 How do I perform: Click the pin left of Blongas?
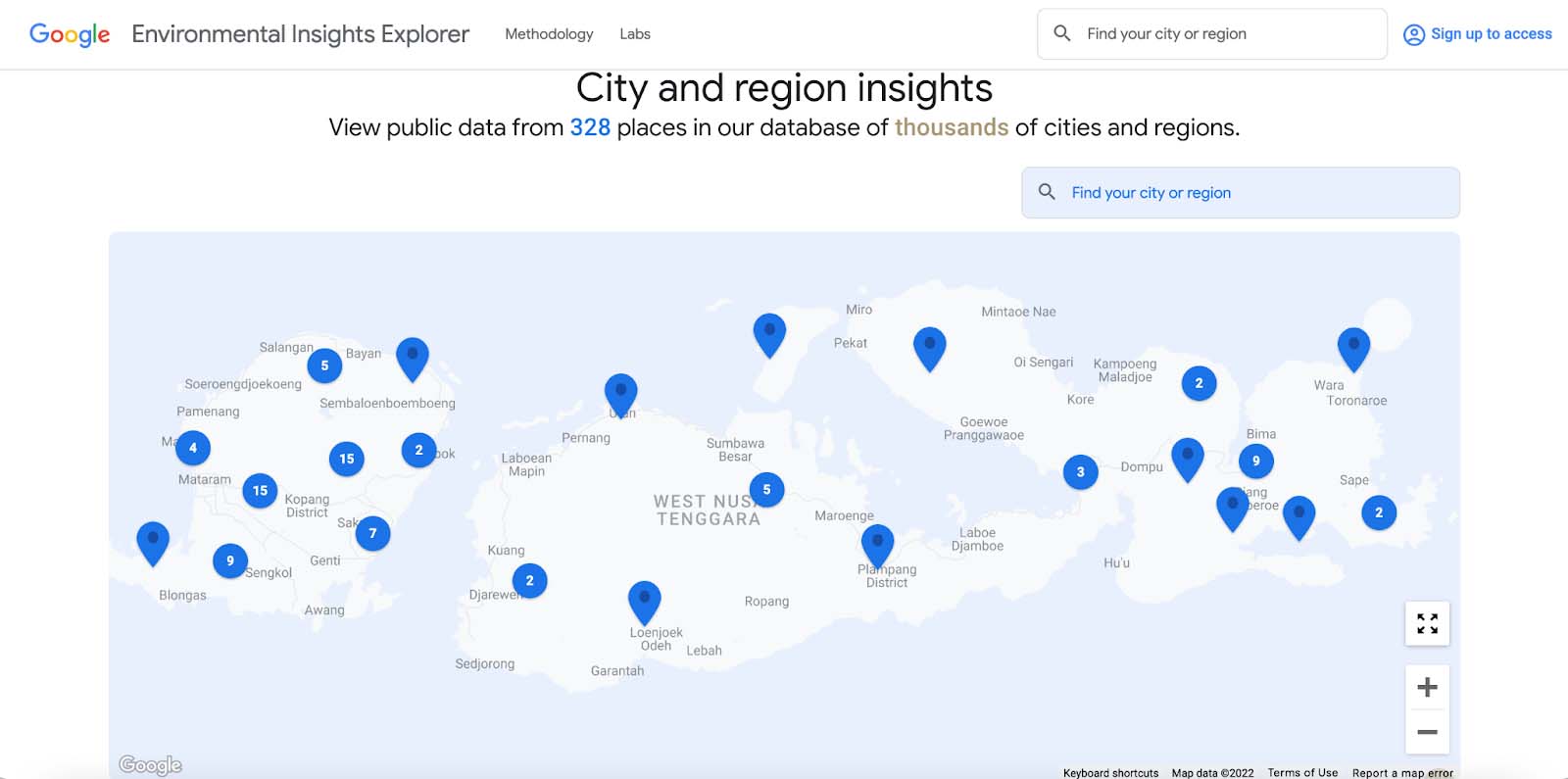(x=153, y=541)
